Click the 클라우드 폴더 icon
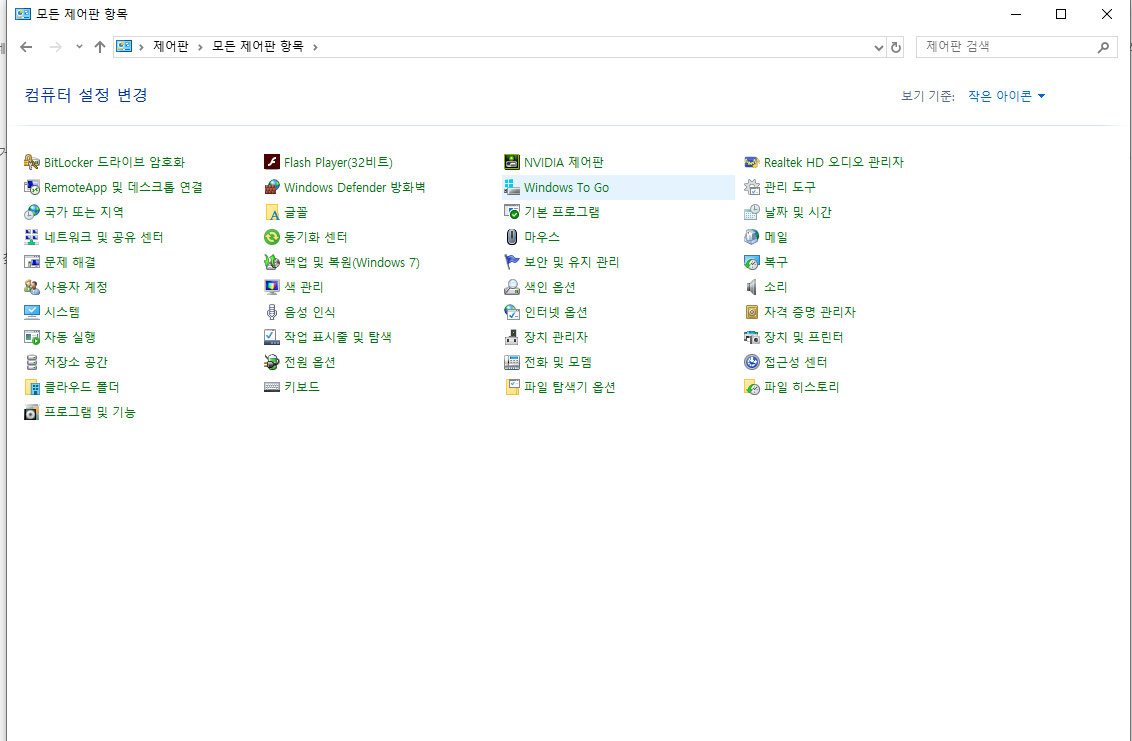Screen dimensions: 1132x741 click(x=32, y=387)
